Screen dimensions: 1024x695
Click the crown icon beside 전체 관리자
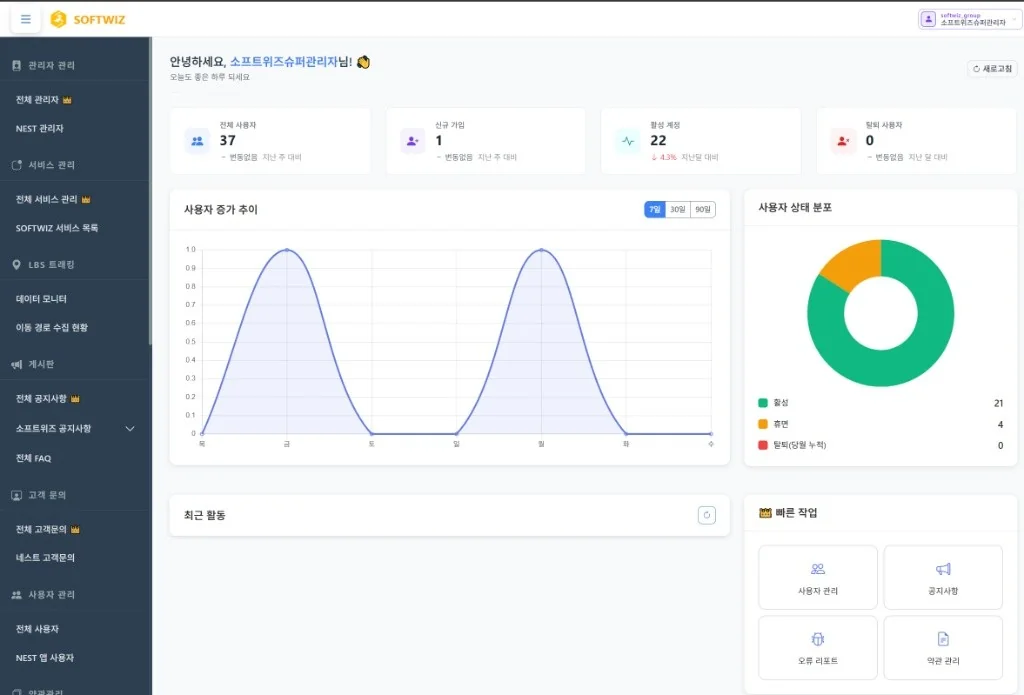coord(67,100)
